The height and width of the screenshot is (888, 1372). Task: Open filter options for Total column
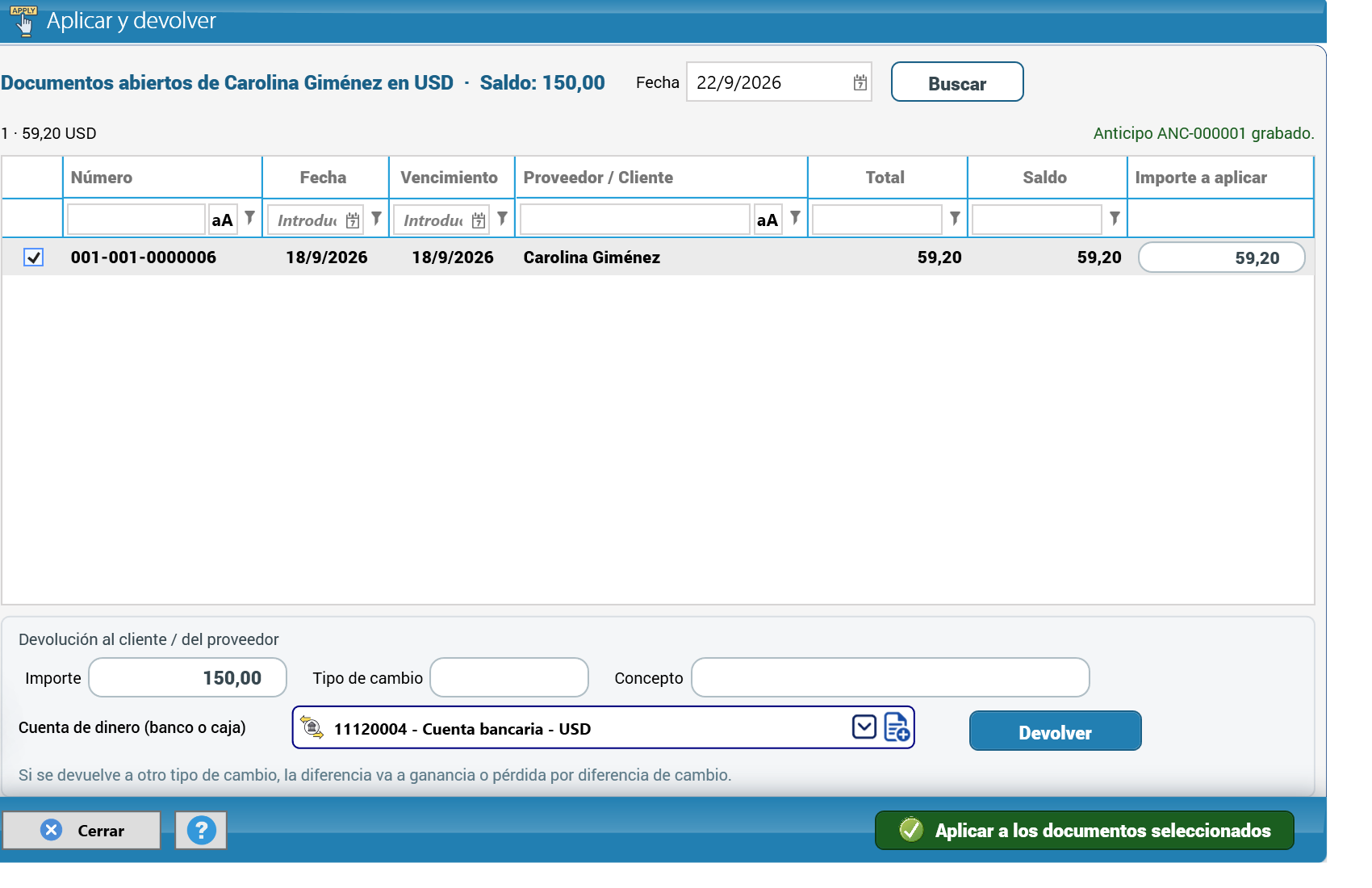click(x=955, y=218)
